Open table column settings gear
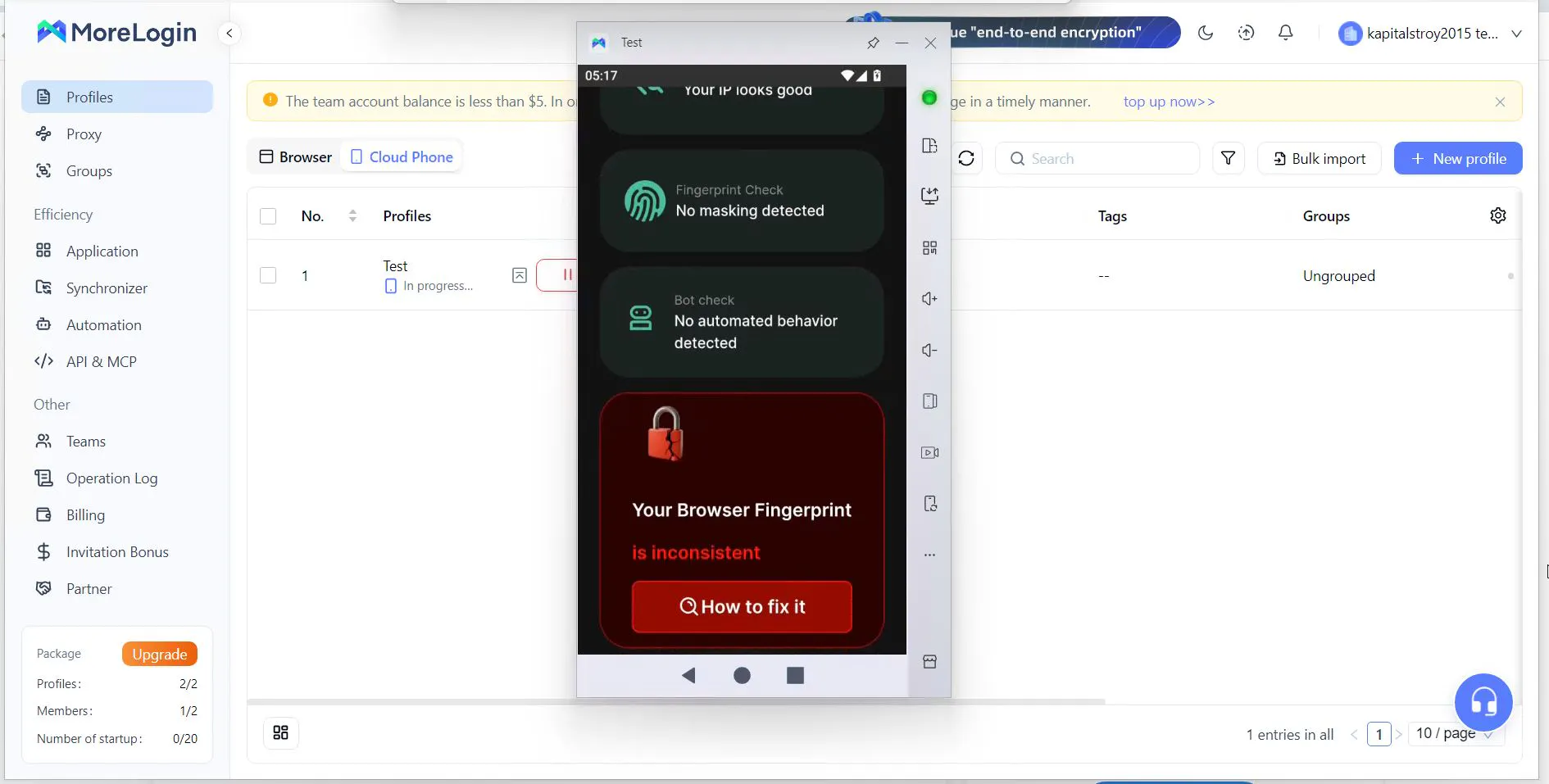 [1498, 215]
